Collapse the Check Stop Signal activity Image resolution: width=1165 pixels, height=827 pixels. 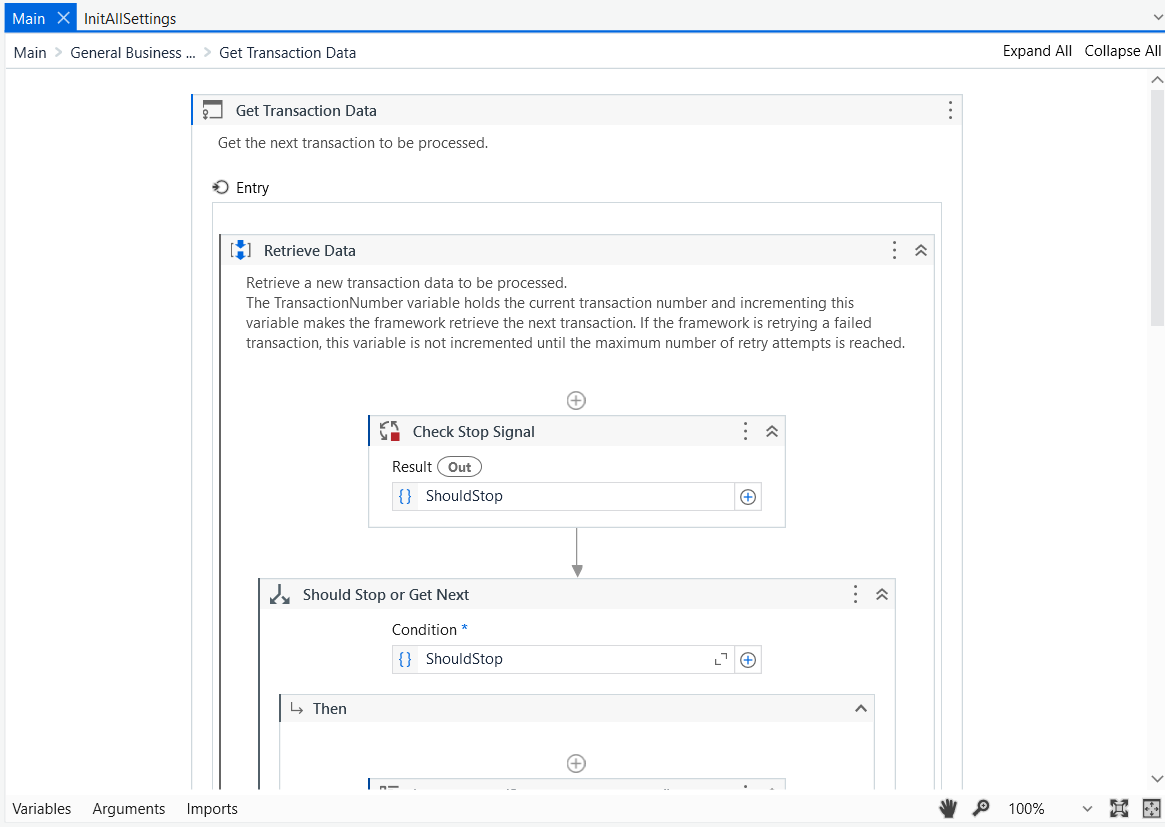pos(772,431)
